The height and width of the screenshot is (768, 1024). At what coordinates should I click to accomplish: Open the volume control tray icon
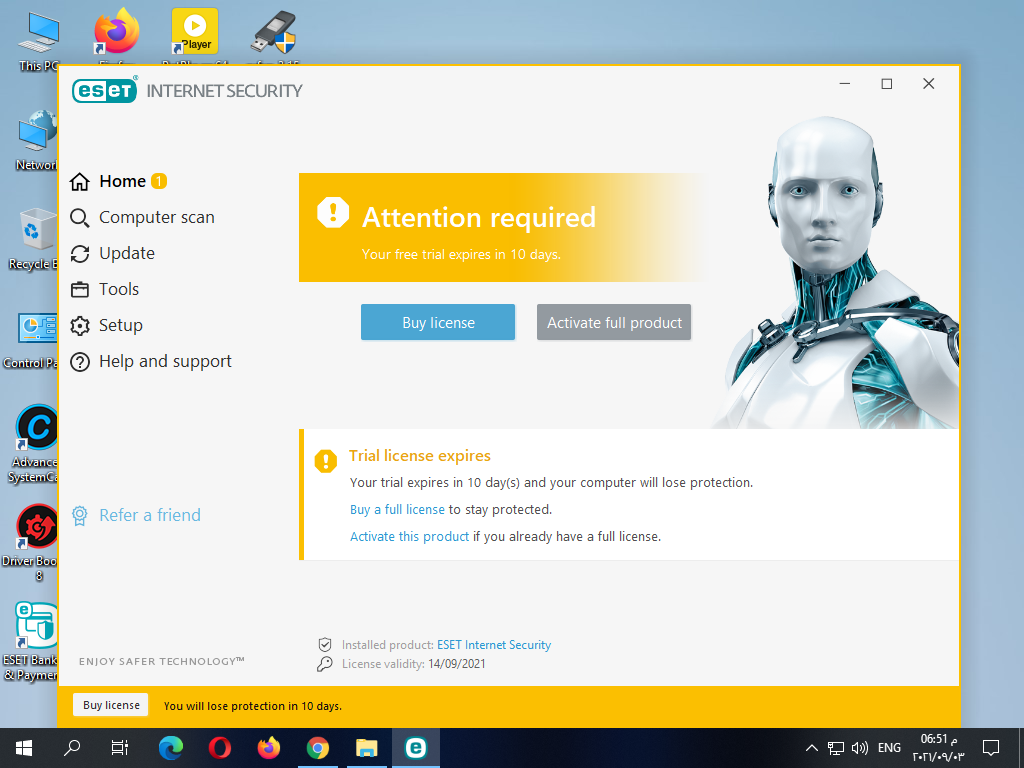pos(860,748)
